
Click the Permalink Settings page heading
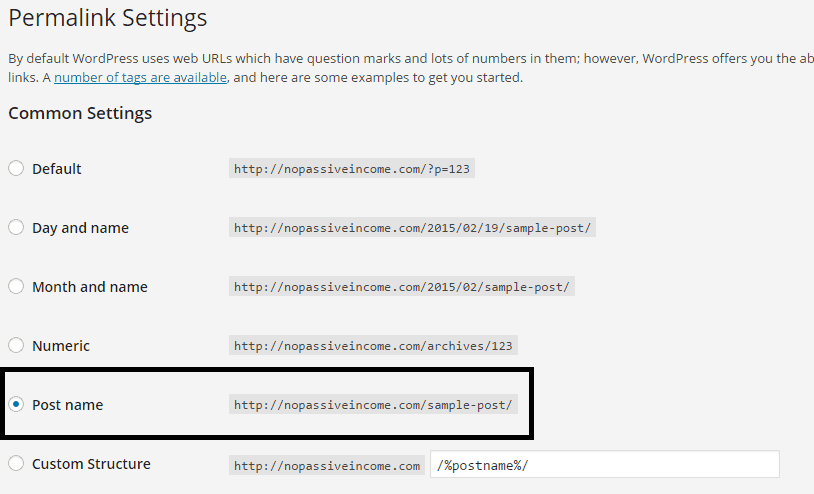pos(108,18)
